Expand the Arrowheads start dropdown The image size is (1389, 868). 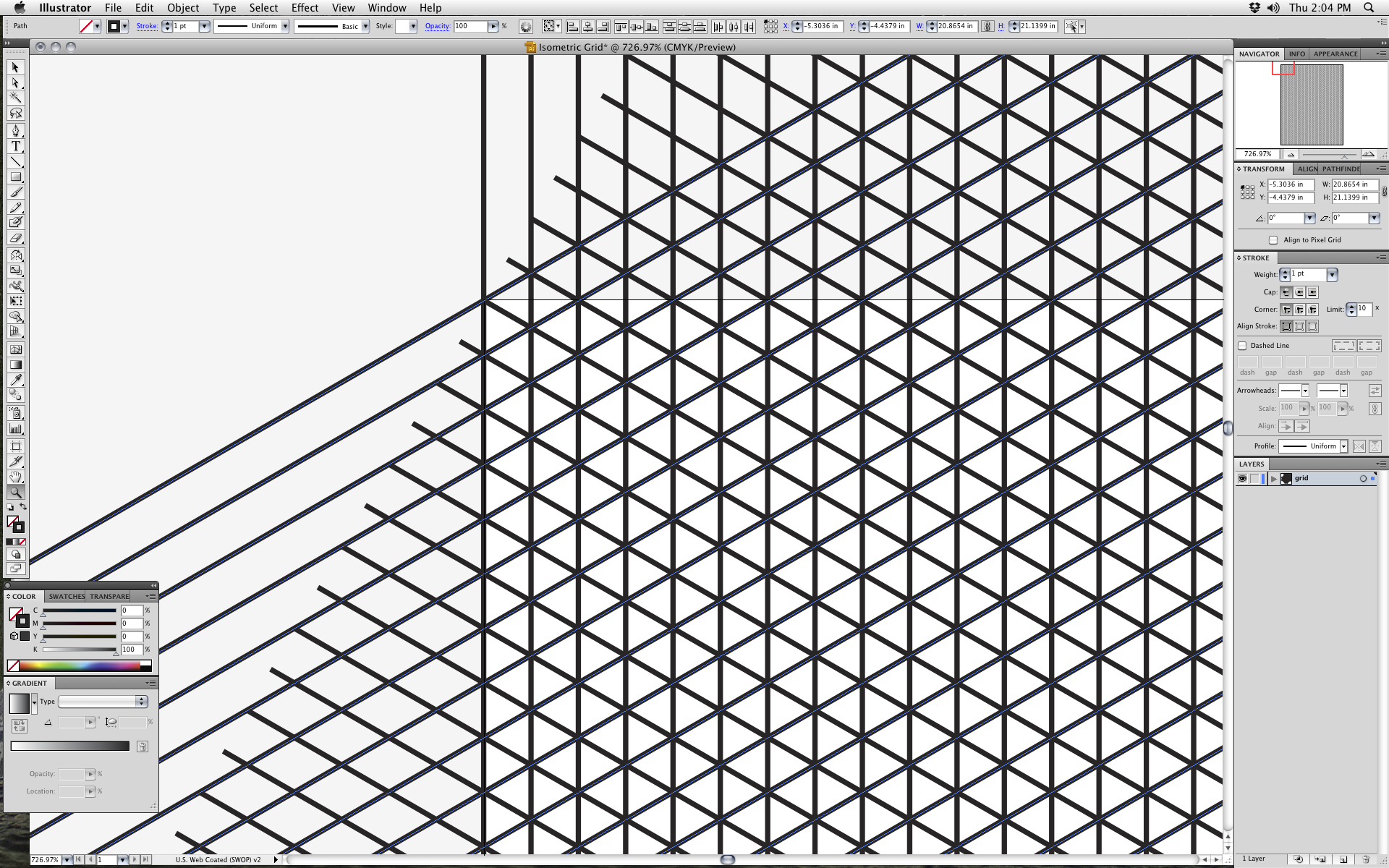point(1306,389)
